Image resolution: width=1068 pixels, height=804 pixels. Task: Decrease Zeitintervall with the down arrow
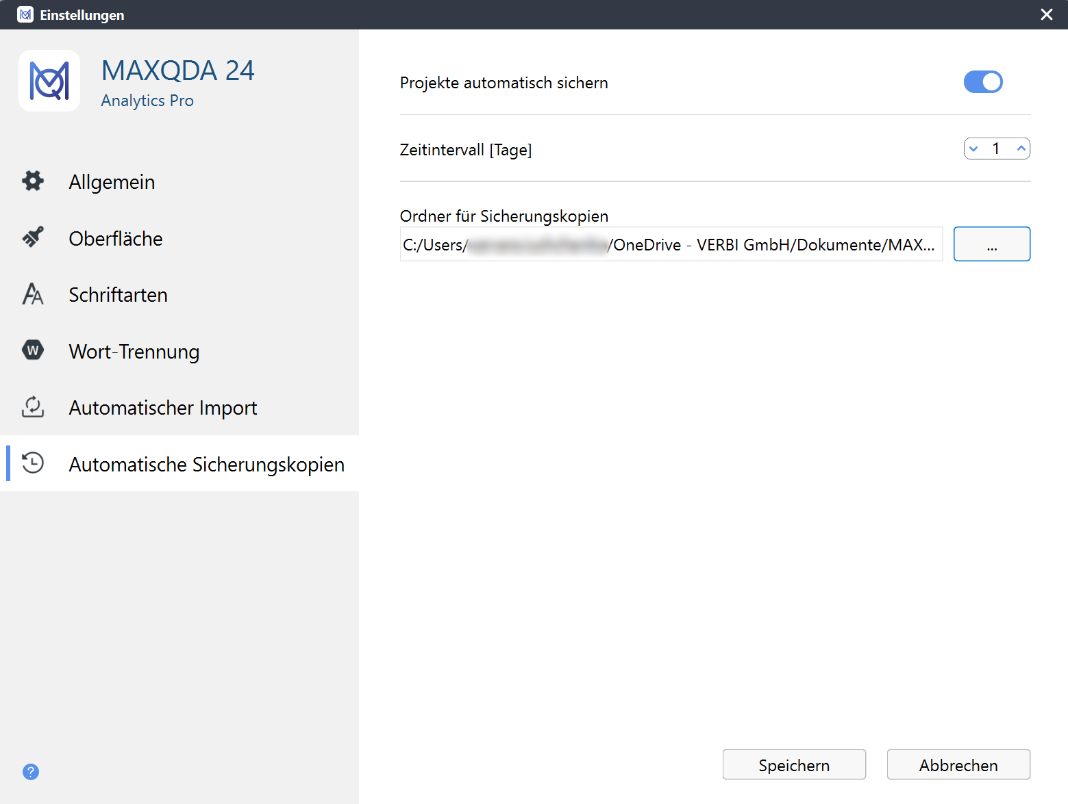point(974,149)
